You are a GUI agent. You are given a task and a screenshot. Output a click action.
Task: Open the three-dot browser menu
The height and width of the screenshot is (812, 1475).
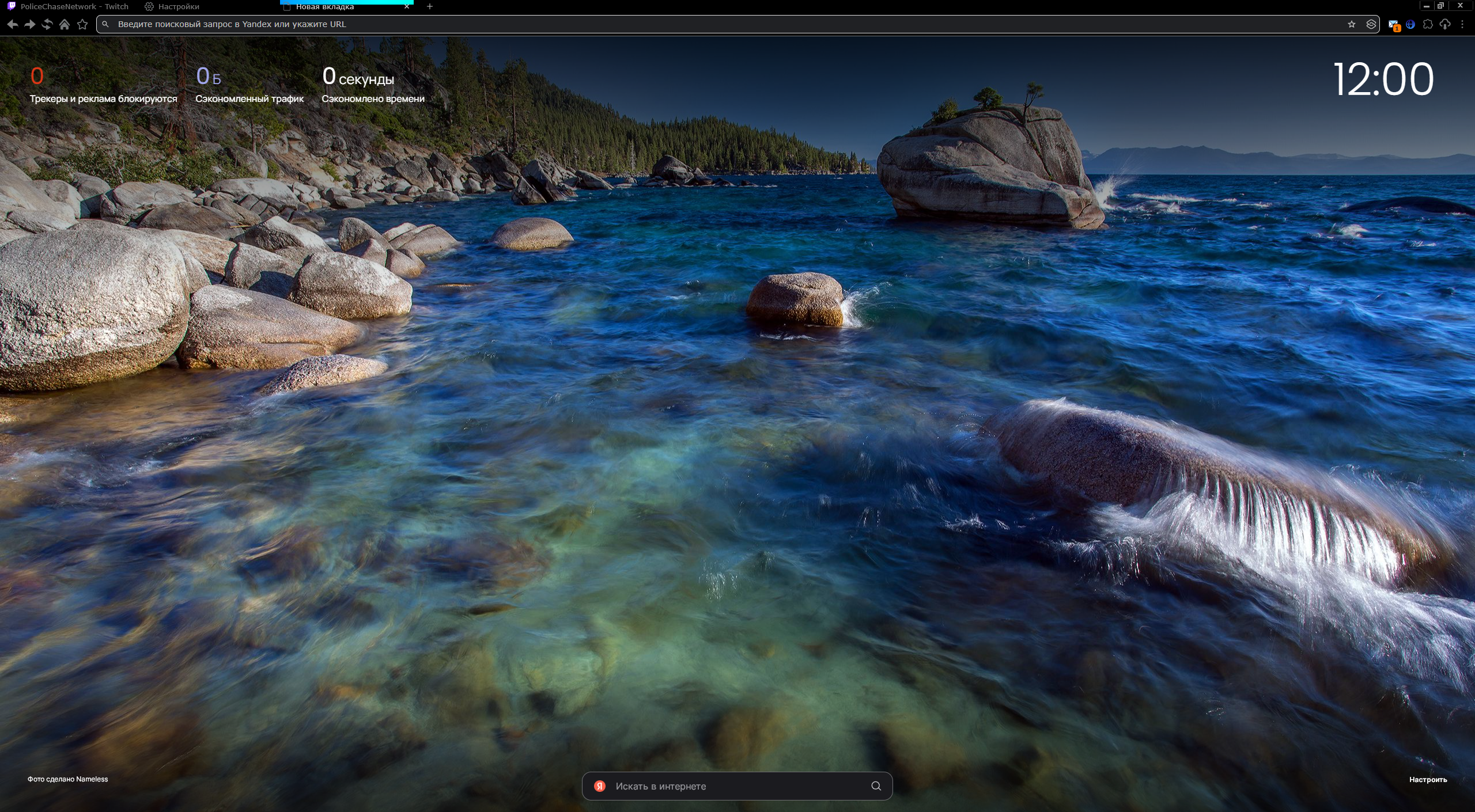(1462, 24)
